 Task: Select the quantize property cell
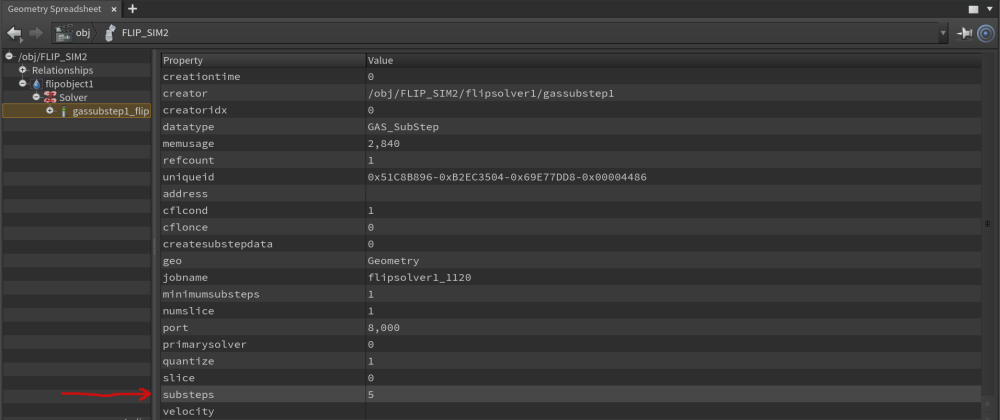[x=263, y=361]
